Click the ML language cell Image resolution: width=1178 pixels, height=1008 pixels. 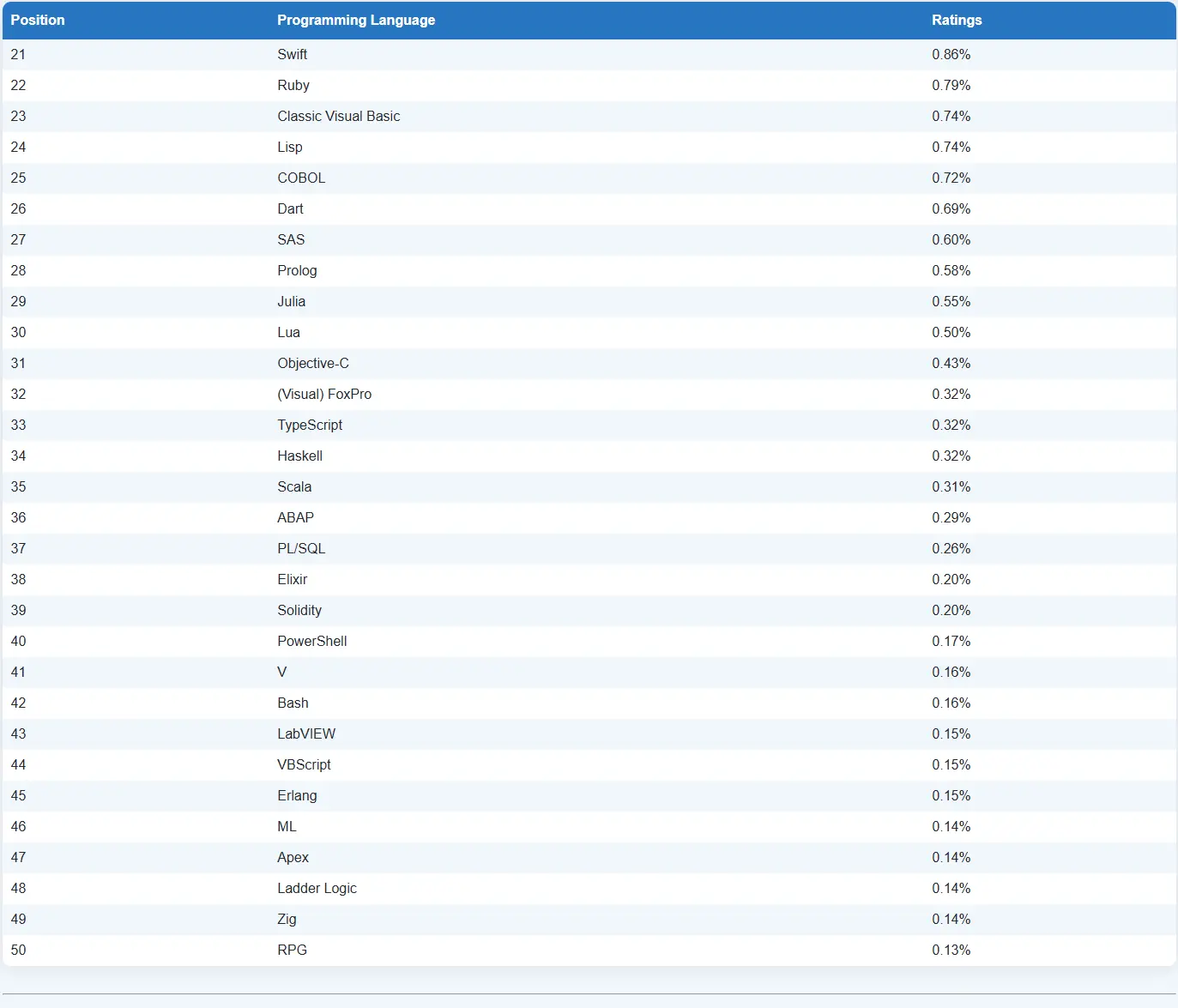[x=287, y=826]
